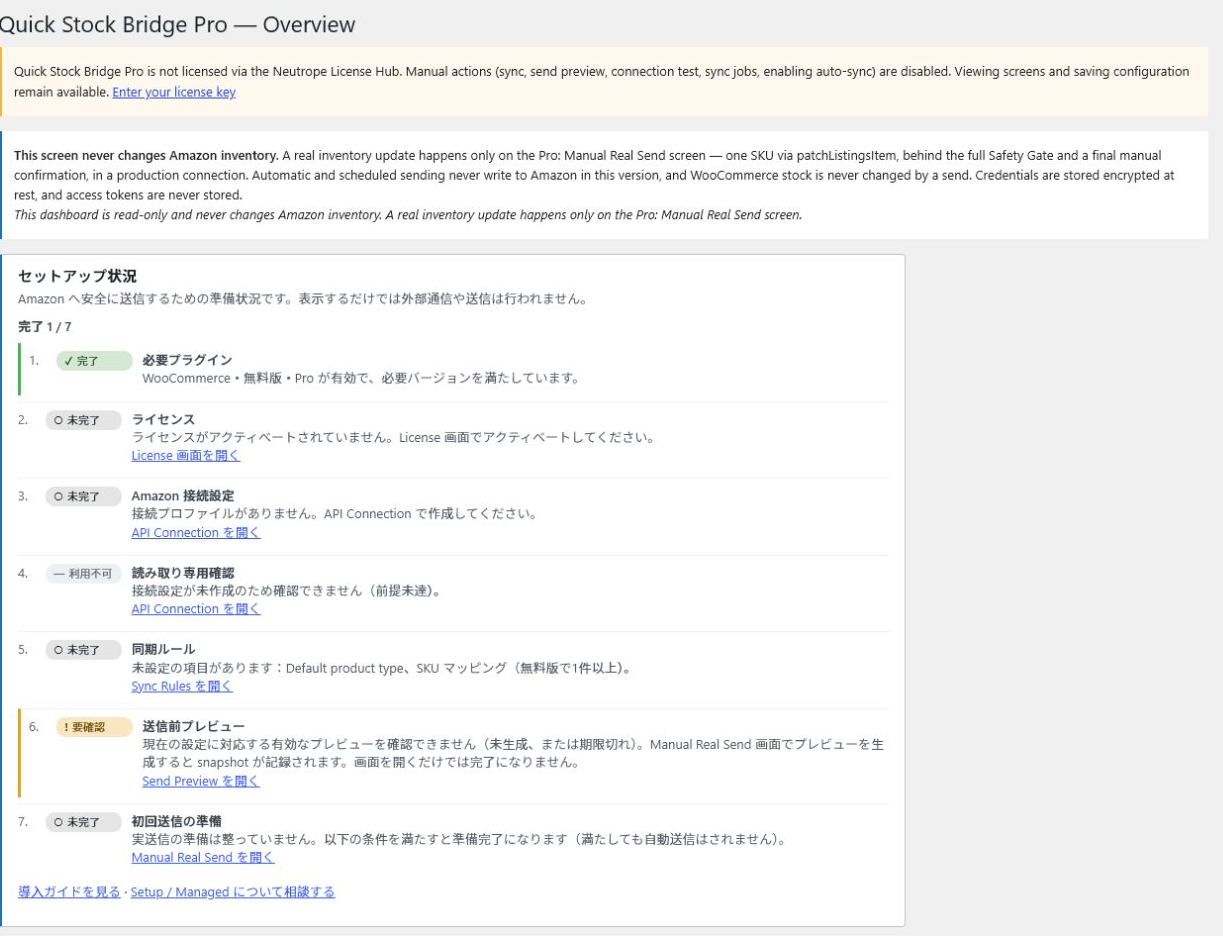Viewport: 1223px width, 936px height.
Task: Click the 接続プロファイルがありません description text
Action: (x=335, y=514)
